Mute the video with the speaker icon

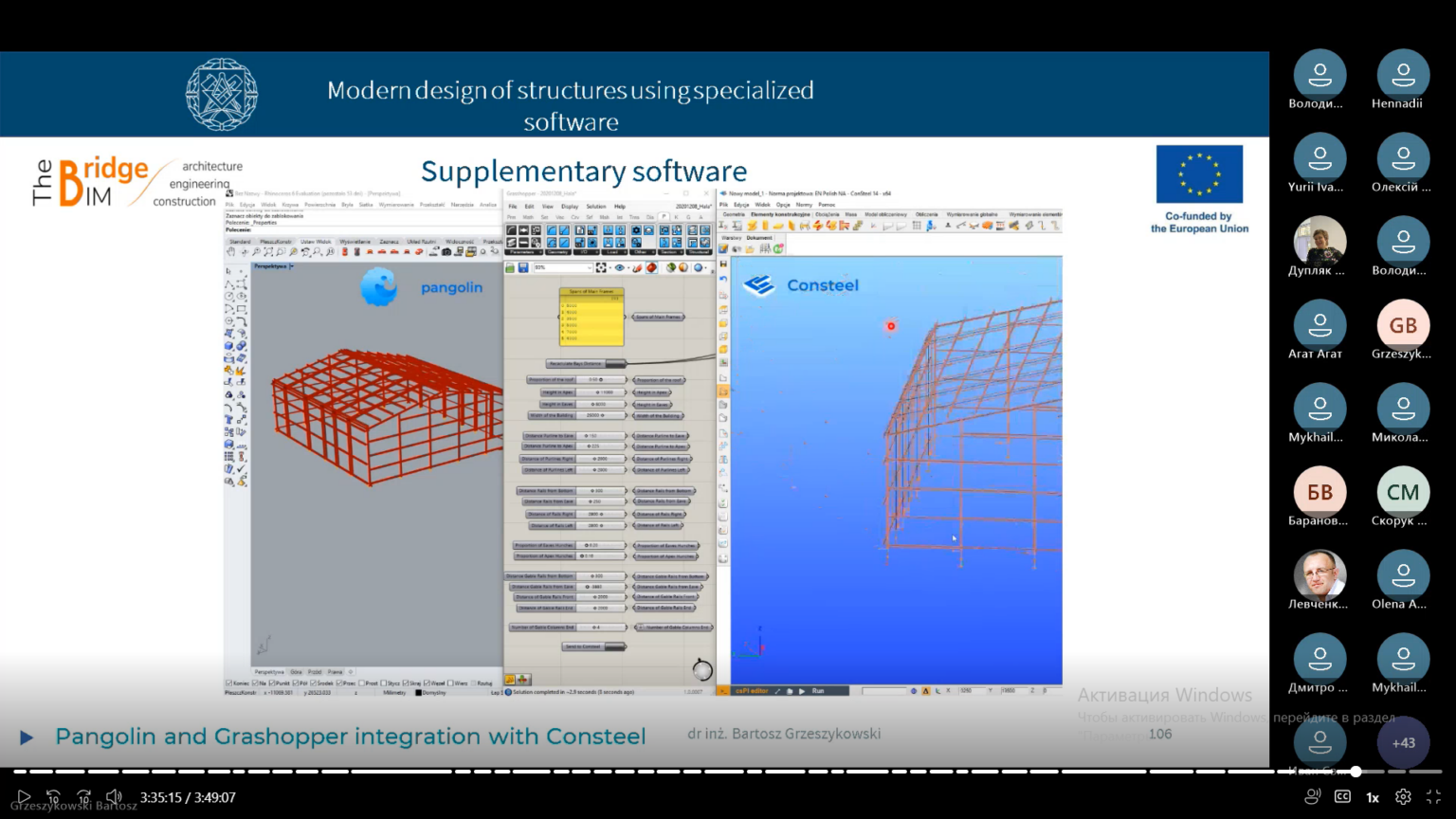tap(115, 797)
